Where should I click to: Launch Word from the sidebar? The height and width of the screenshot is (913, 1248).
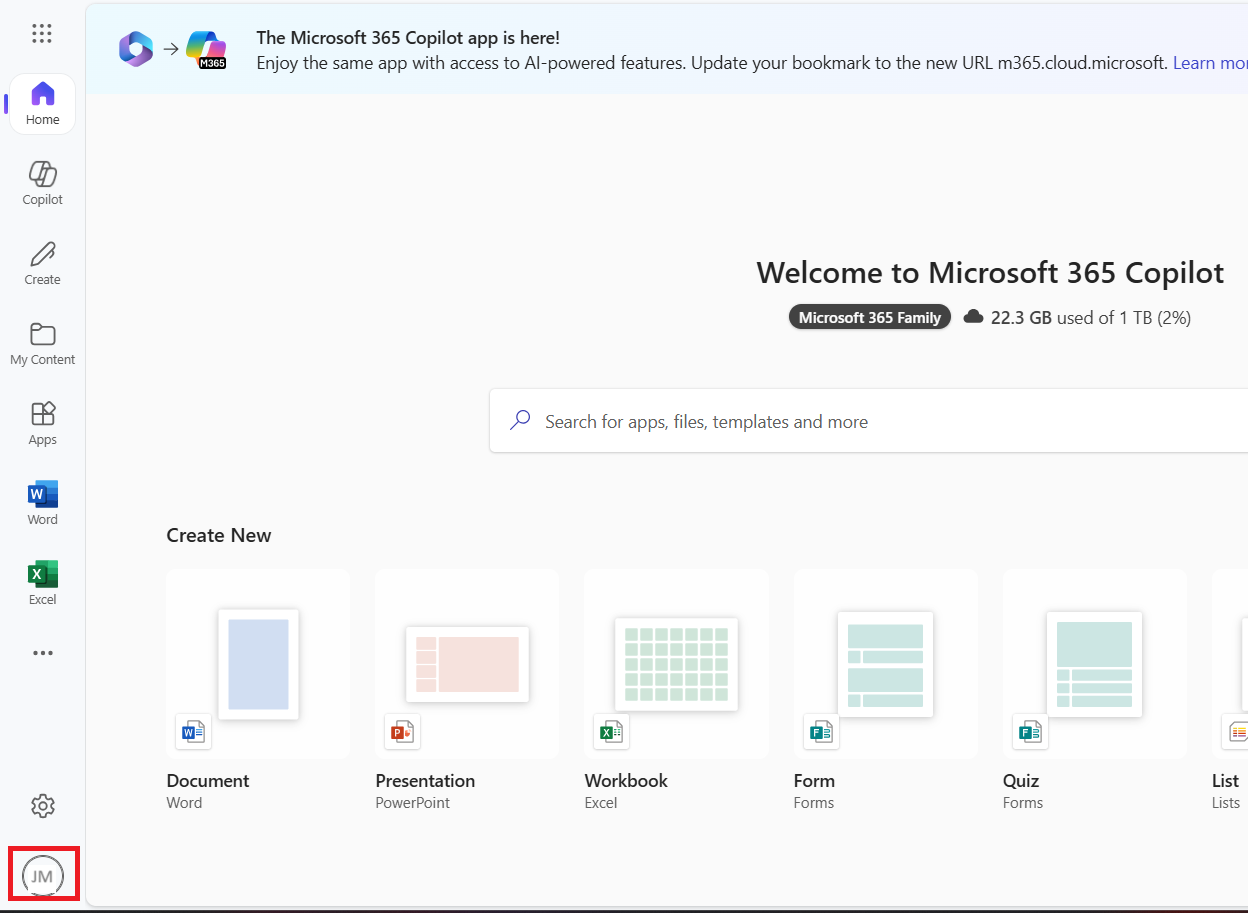(43, 503)
